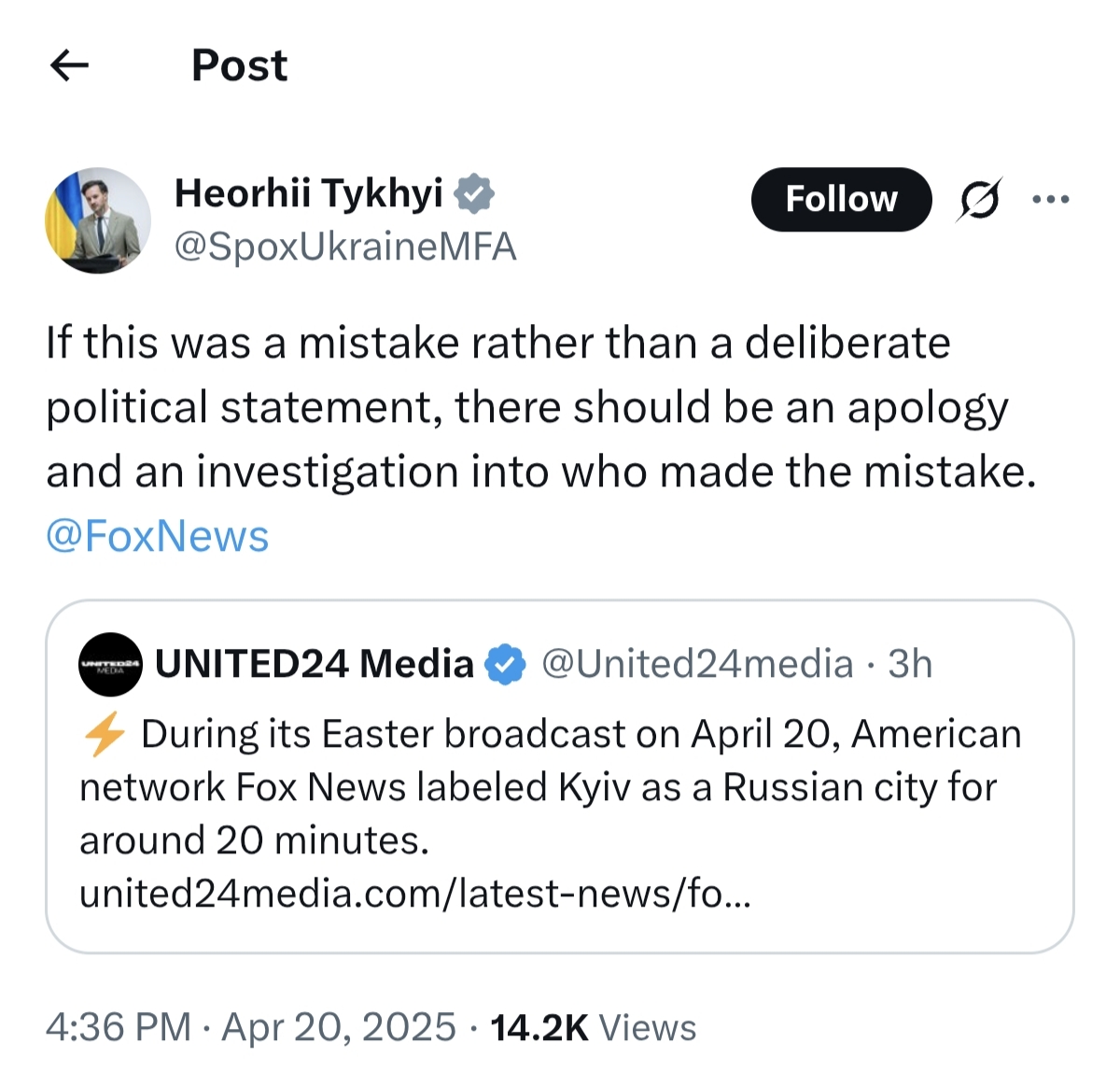Image resolution: width=1120 pixels, height=1085 pixels.
Task: View the 14.2K Views count
Action: click(x=593, y=1027)
